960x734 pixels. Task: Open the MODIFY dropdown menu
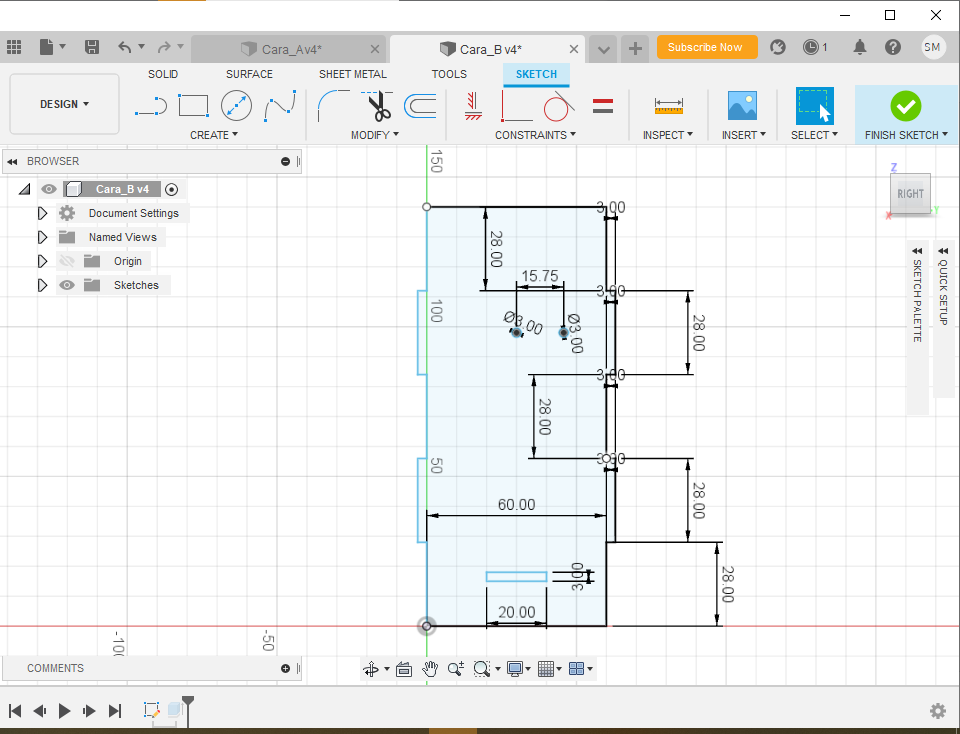pyautogui.click(x=375, y=135)
